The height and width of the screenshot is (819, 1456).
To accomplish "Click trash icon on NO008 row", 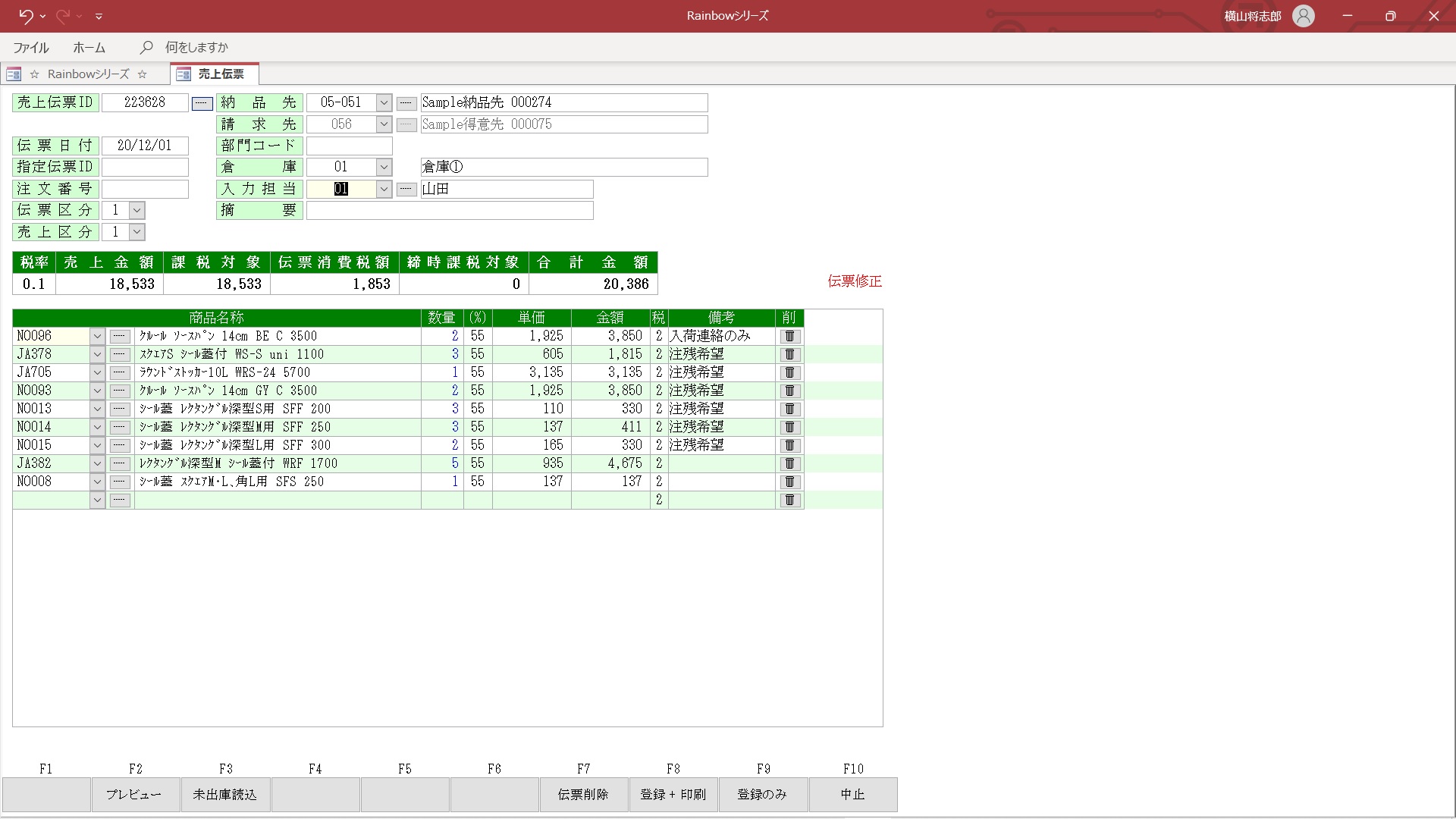I will tap(789, 482).
